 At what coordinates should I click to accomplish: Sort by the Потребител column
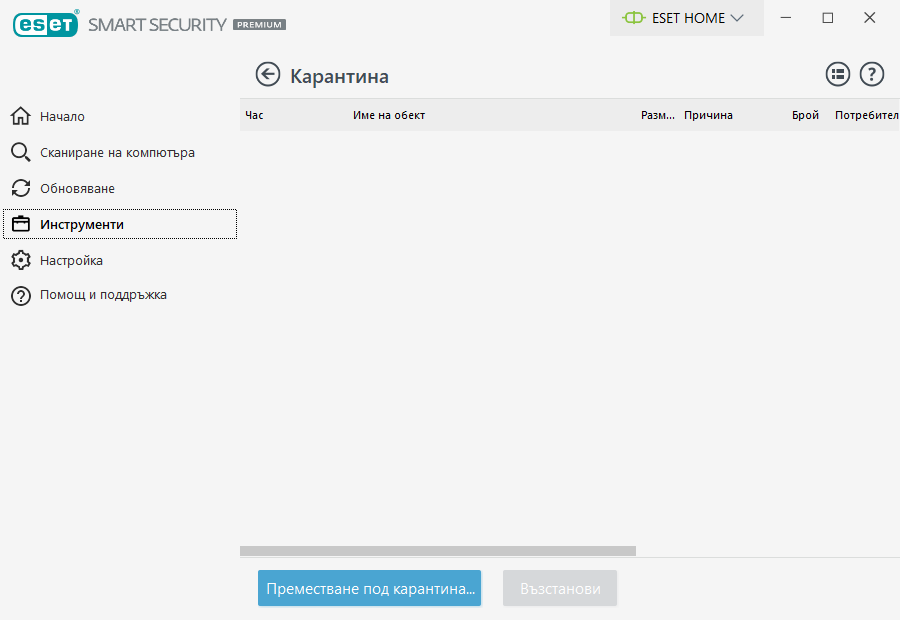(866, 115)
